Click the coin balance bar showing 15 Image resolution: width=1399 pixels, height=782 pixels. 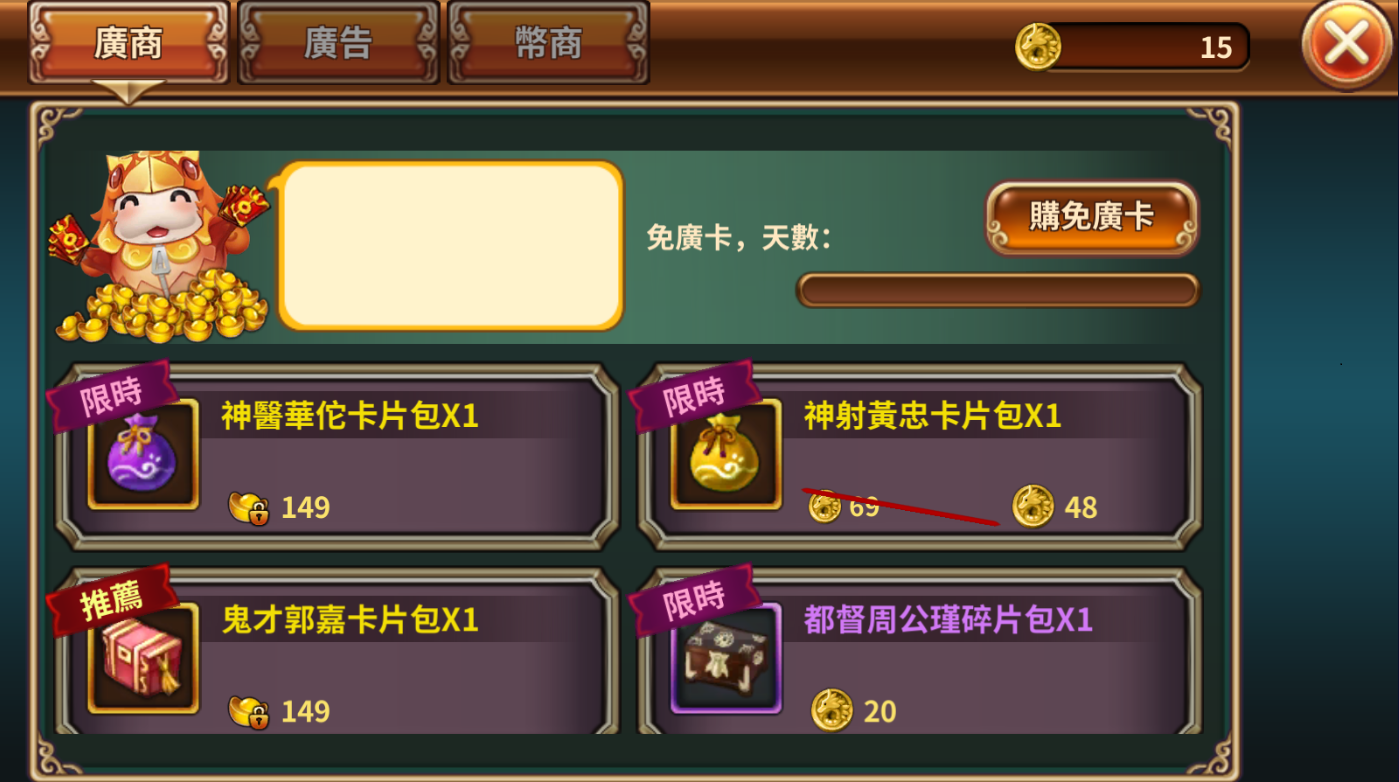[1134, 47]
